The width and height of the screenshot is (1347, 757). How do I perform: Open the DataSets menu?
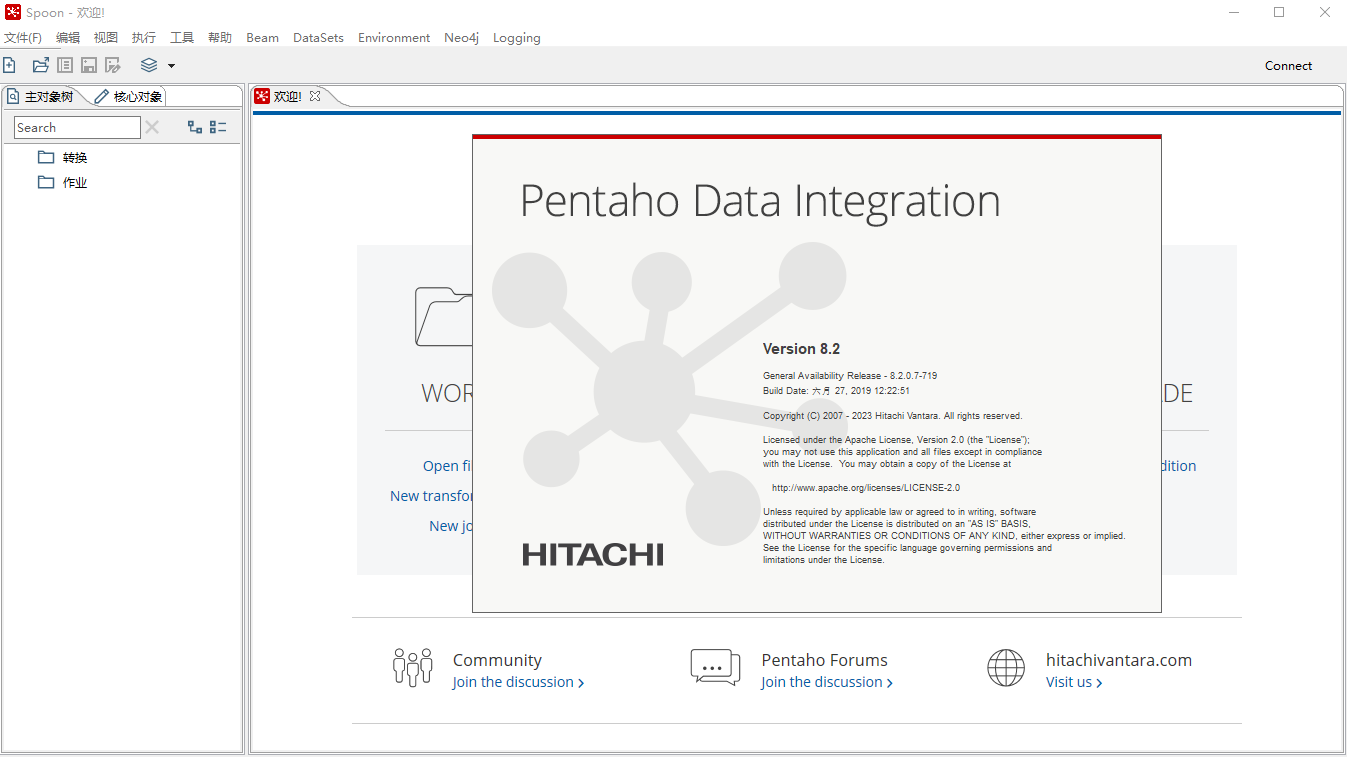point(318,38)
